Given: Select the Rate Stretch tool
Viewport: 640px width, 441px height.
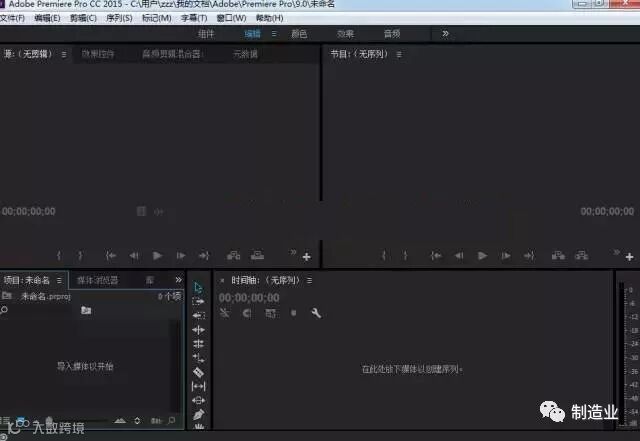Looking at the screenshot, I should (198, 358).
